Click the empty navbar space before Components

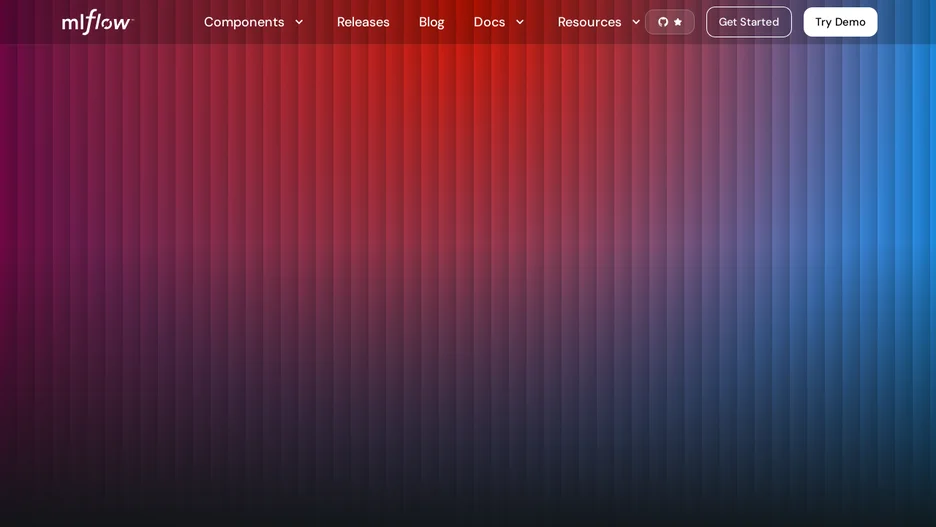[167, 22]
